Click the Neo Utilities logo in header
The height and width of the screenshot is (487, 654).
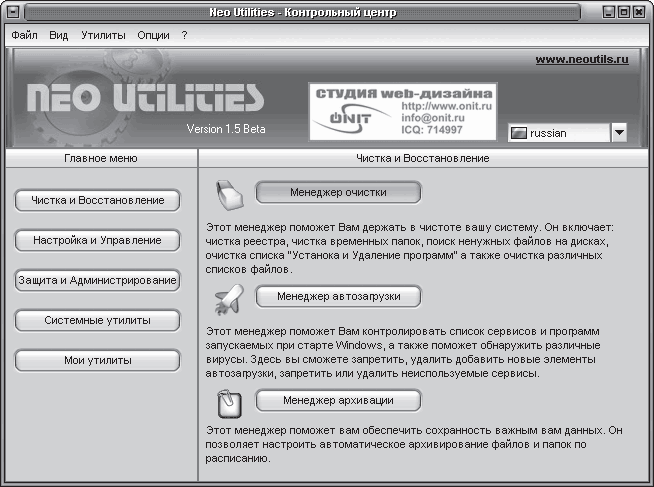point(146,98)
